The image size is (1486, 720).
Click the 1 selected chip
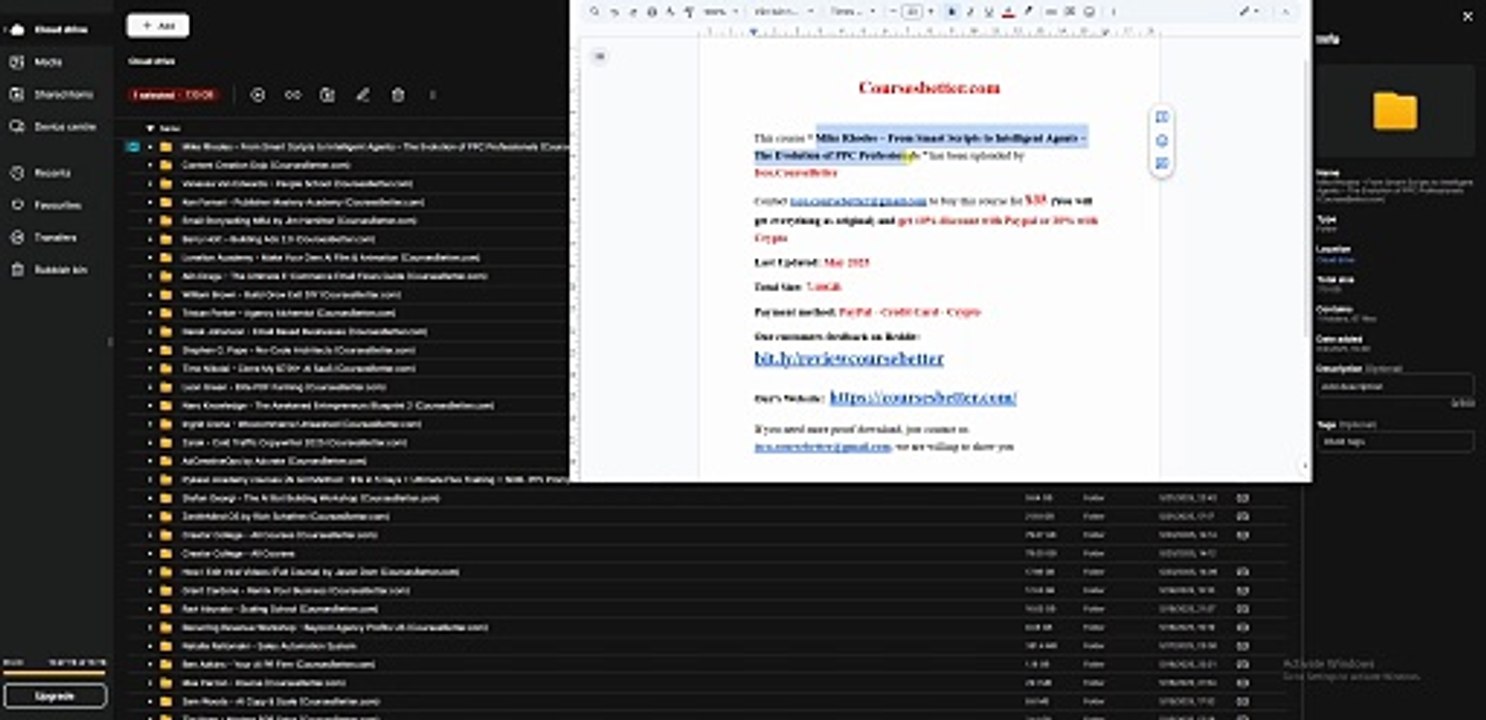(175, 95)
